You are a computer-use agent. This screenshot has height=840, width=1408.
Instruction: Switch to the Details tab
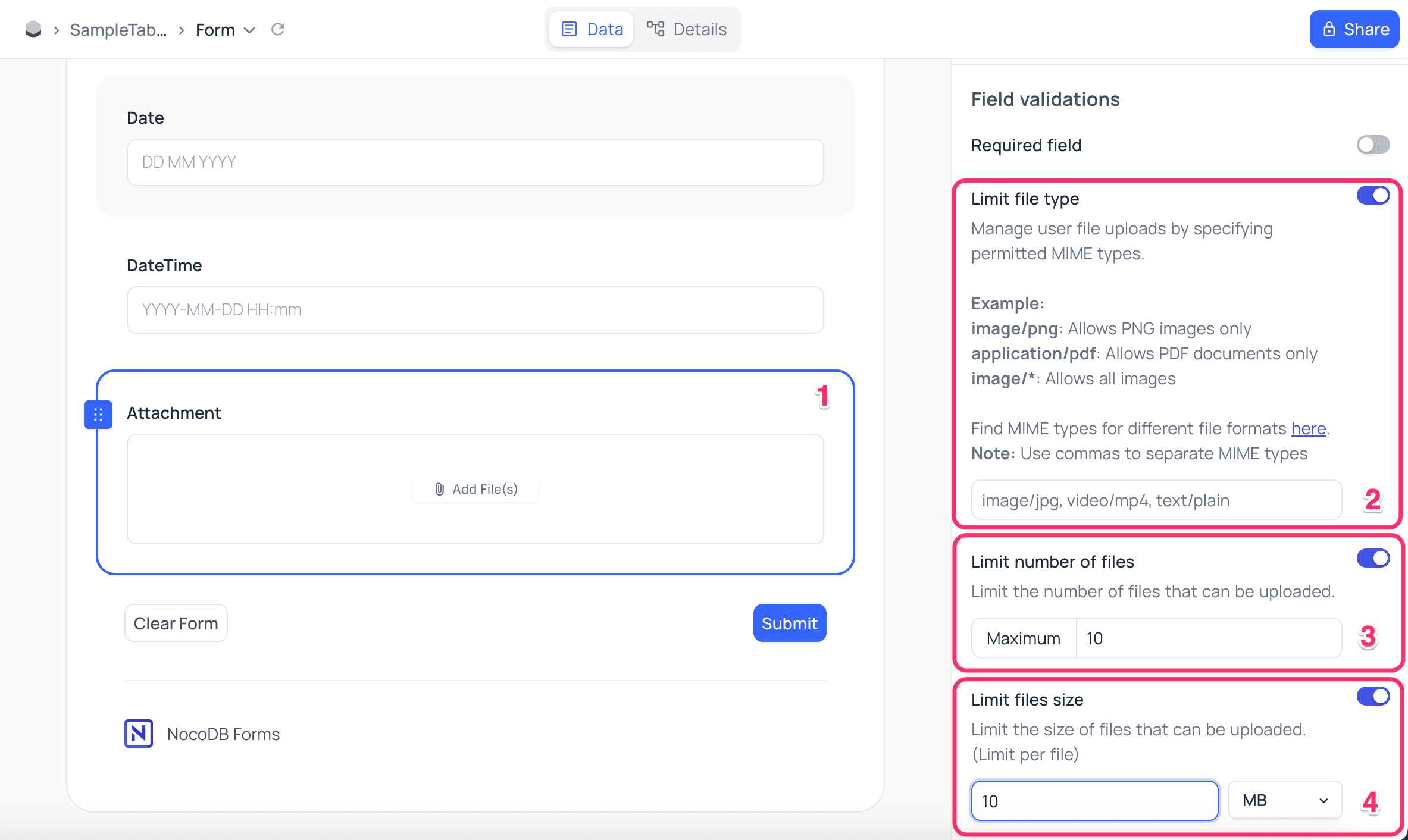click(687, 29)
